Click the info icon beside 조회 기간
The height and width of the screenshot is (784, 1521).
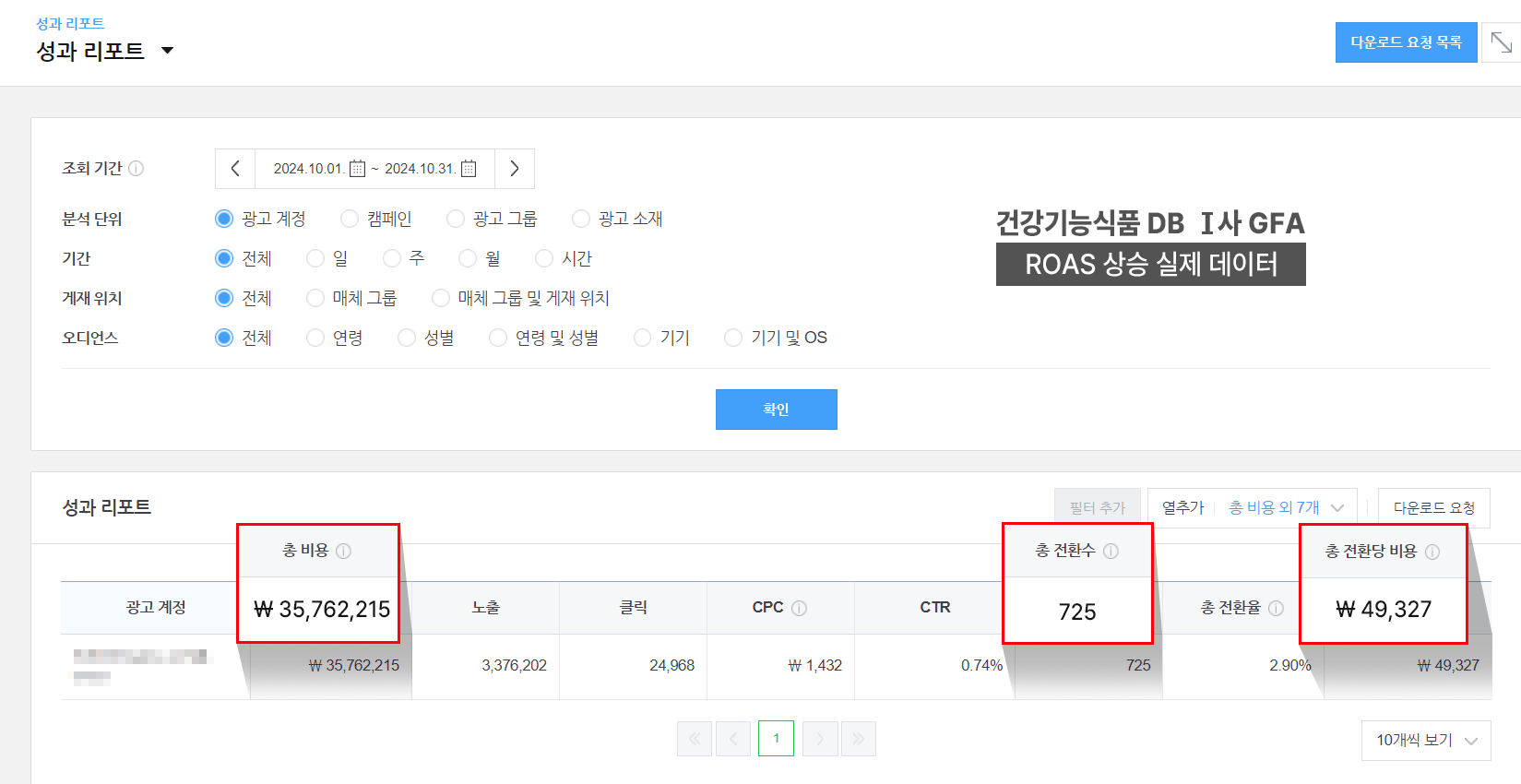(137, 169)
